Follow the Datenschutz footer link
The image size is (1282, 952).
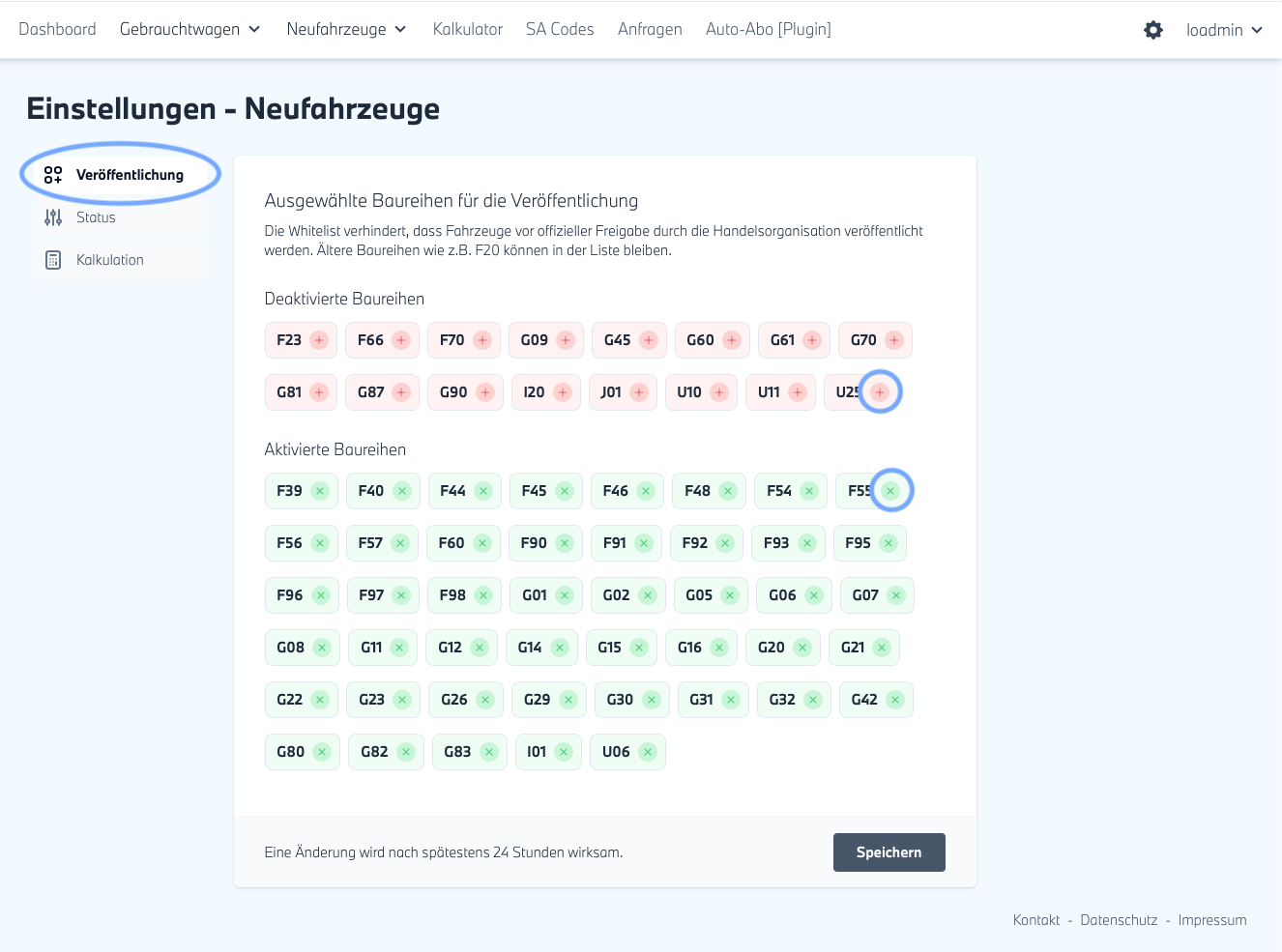click(1119, 920)
